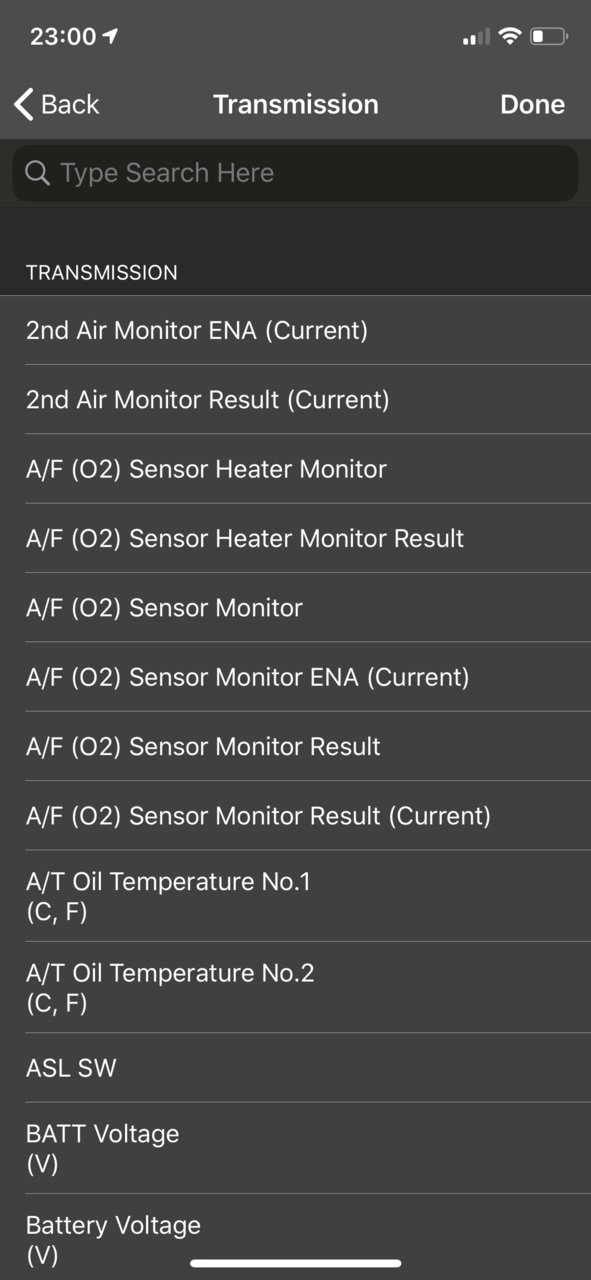Screen dimensions: 591x1280
Task: Tap the Wi-Fi status icon
Action: click(x=510, y=37)
